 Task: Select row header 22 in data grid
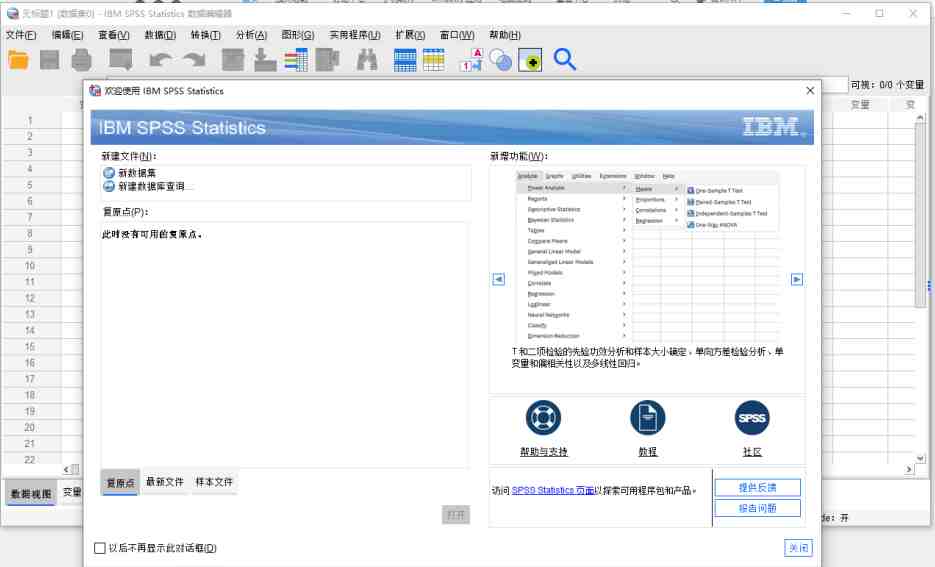30,460
